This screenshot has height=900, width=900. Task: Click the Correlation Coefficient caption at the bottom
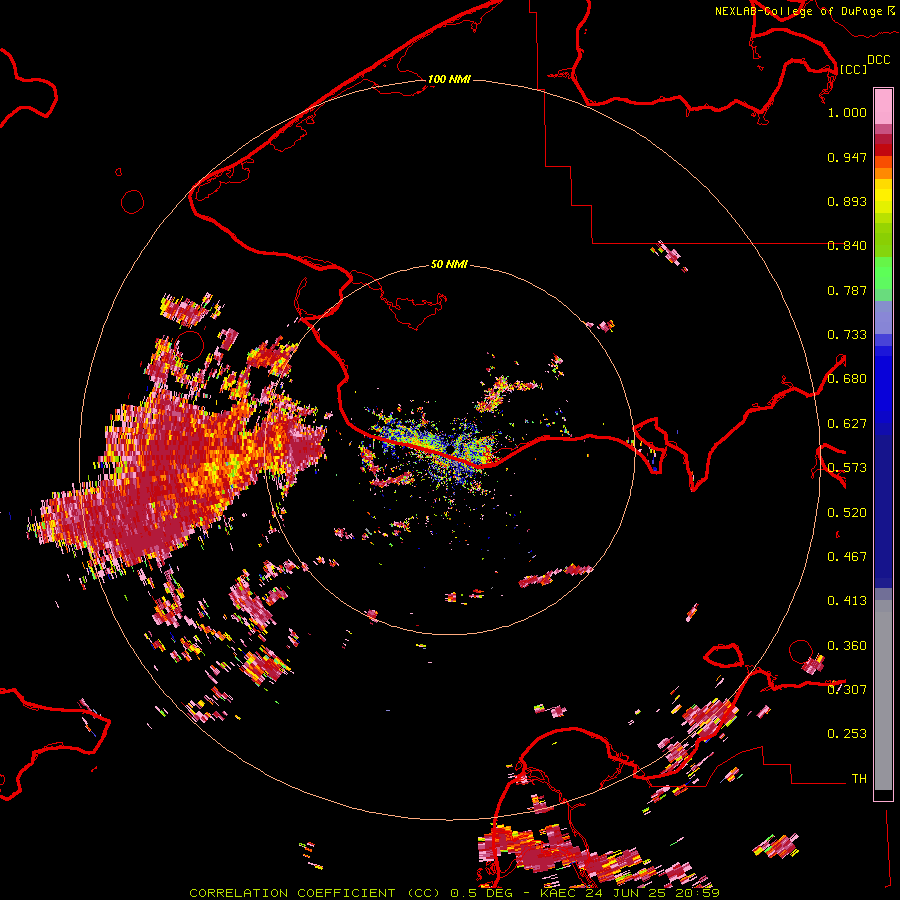454,893
